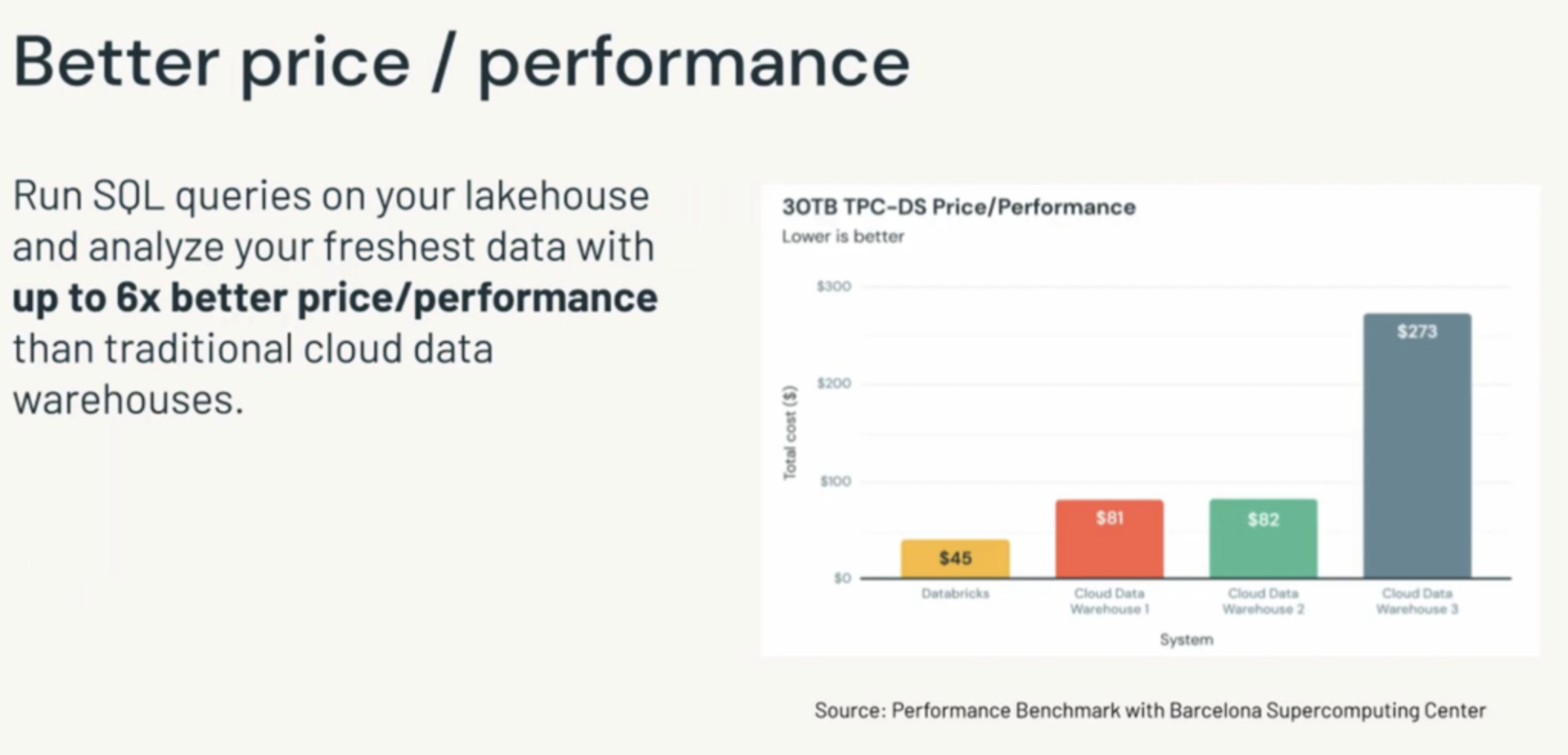
Task: Click the "Cloud Data Warehouse 2" axis label
Action: tap(1263, 601)
